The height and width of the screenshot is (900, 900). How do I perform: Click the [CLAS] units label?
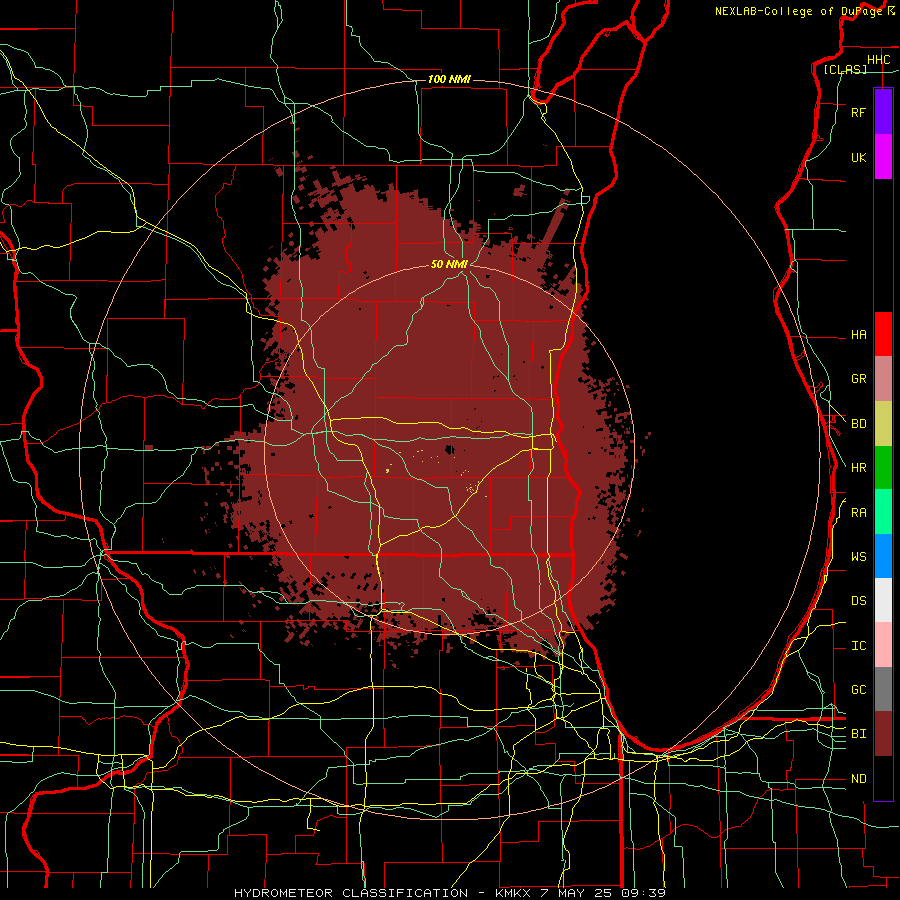click(845, 69)
